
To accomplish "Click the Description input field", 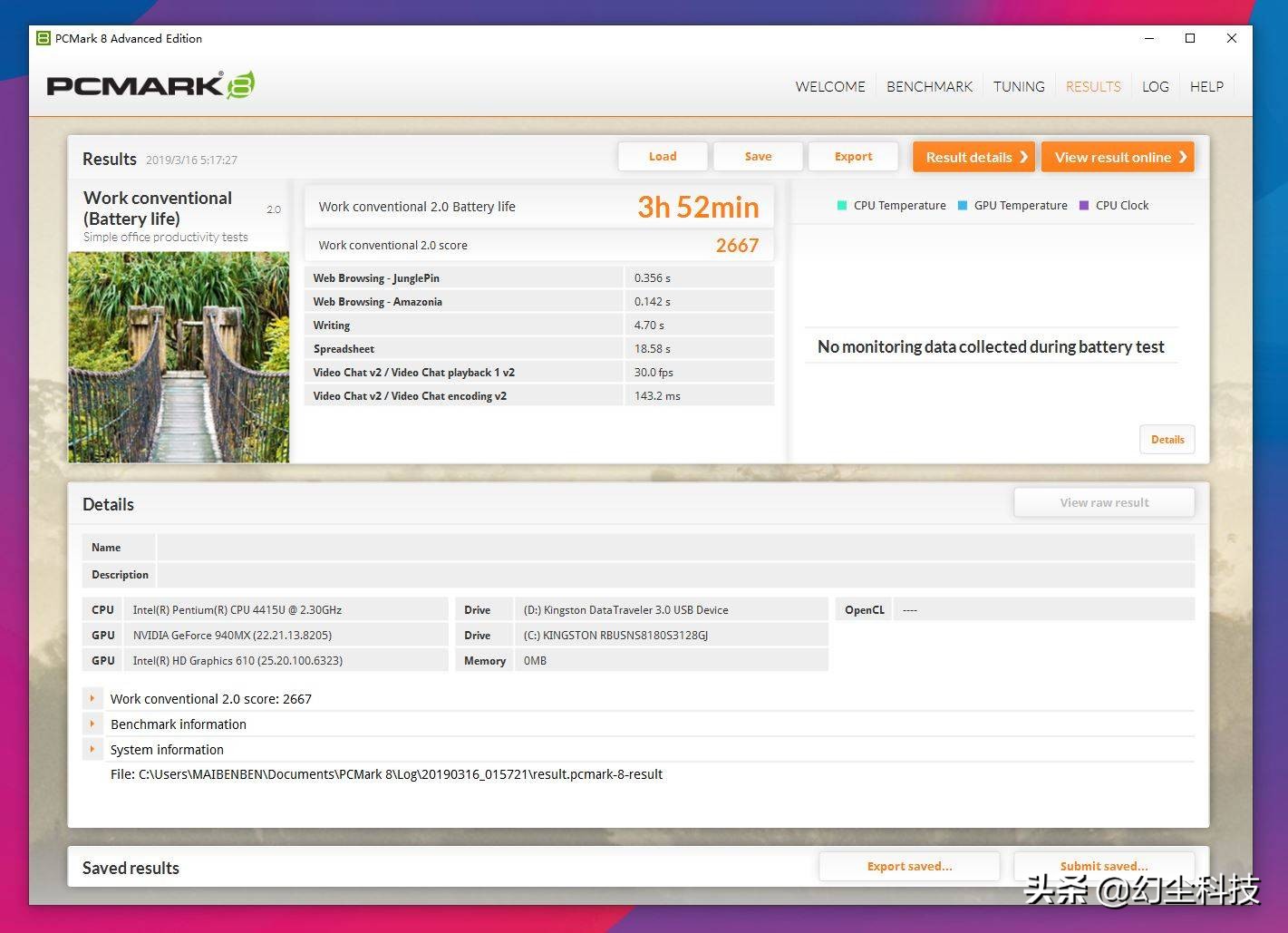I will [675, 574].
